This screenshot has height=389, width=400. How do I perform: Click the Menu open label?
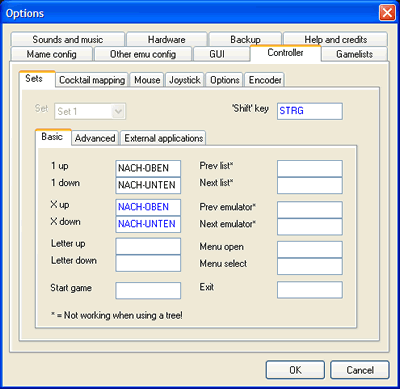click(222, 247)
